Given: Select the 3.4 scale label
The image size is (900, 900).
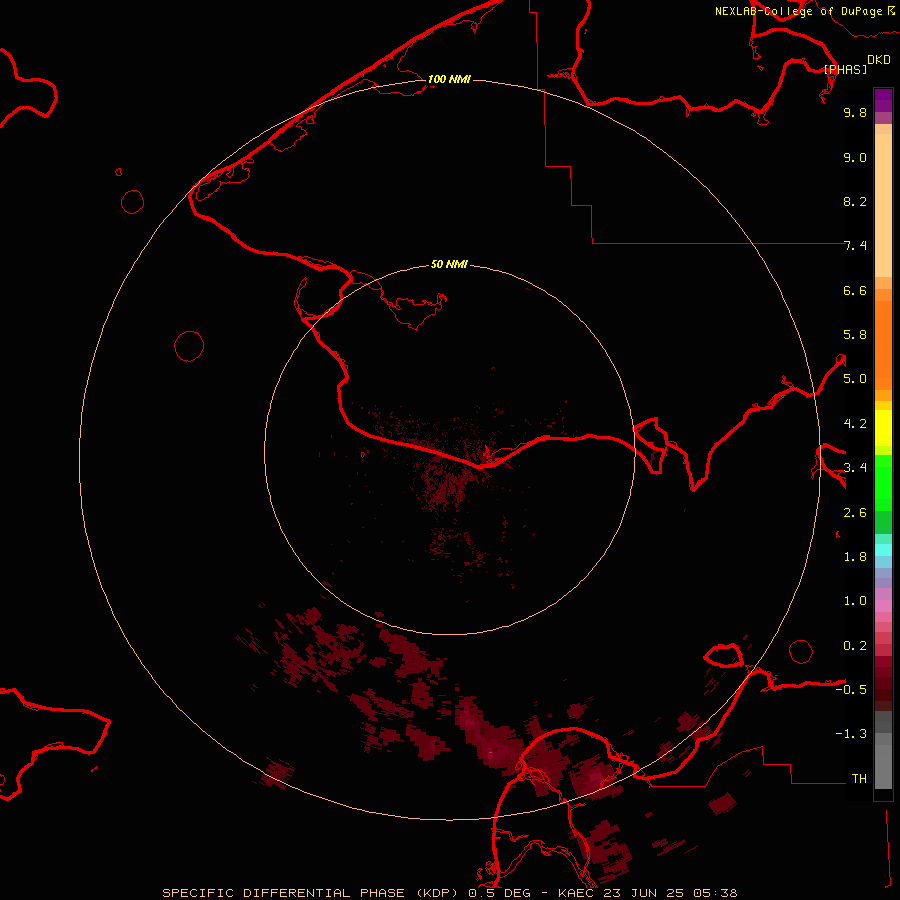Looking at the screenshot, I should coord(855,468).
